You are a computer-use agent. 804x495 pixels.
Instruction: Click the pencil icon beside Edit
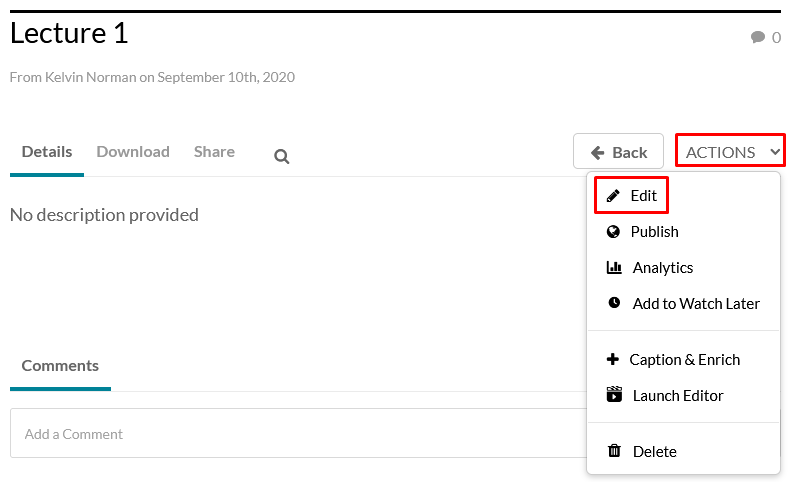pyautogui.click(x=614, y=196)
